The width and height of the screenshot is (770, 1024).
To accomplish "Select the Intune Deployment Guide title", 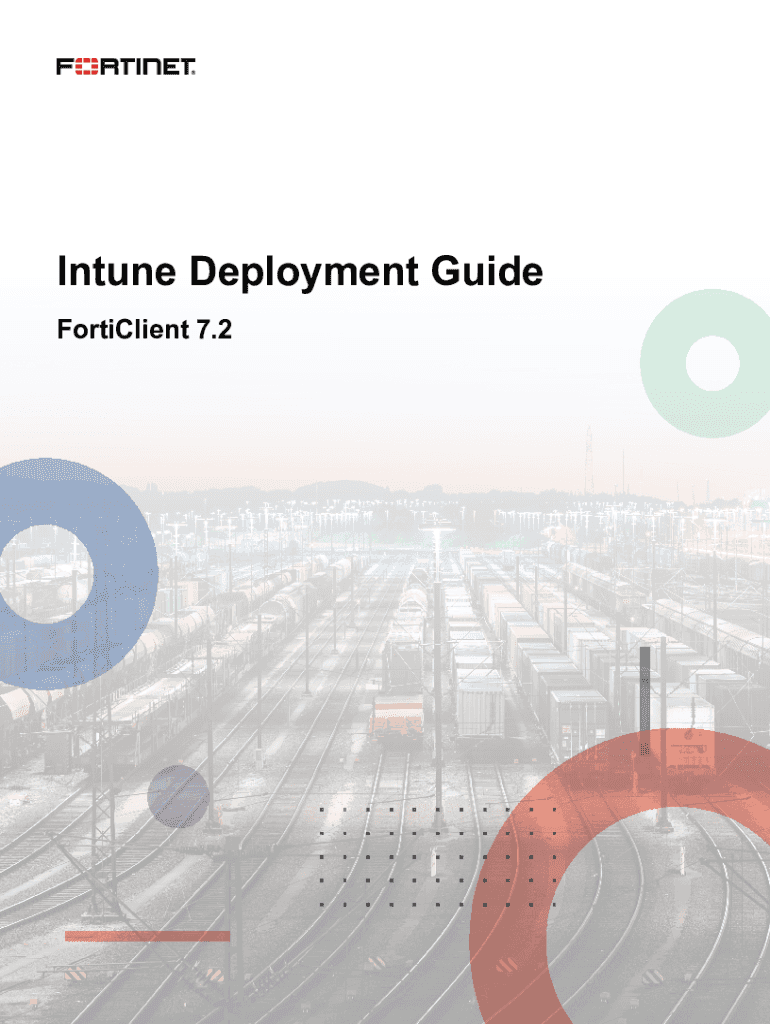I will pos(299,273).
